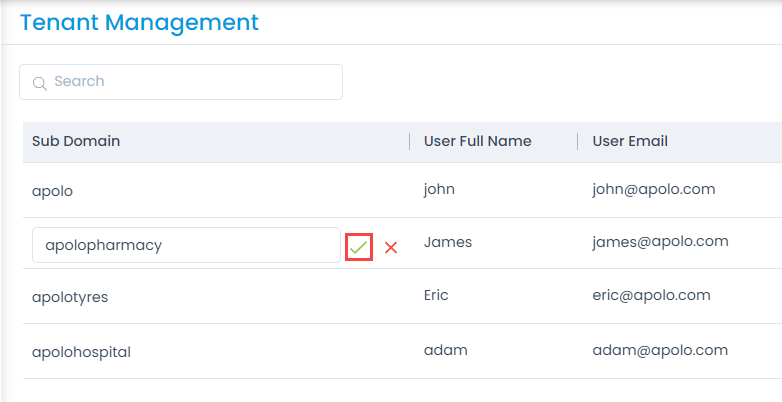Click user name john
Viewport: 782px width, 402px height.
coord(439,190)
